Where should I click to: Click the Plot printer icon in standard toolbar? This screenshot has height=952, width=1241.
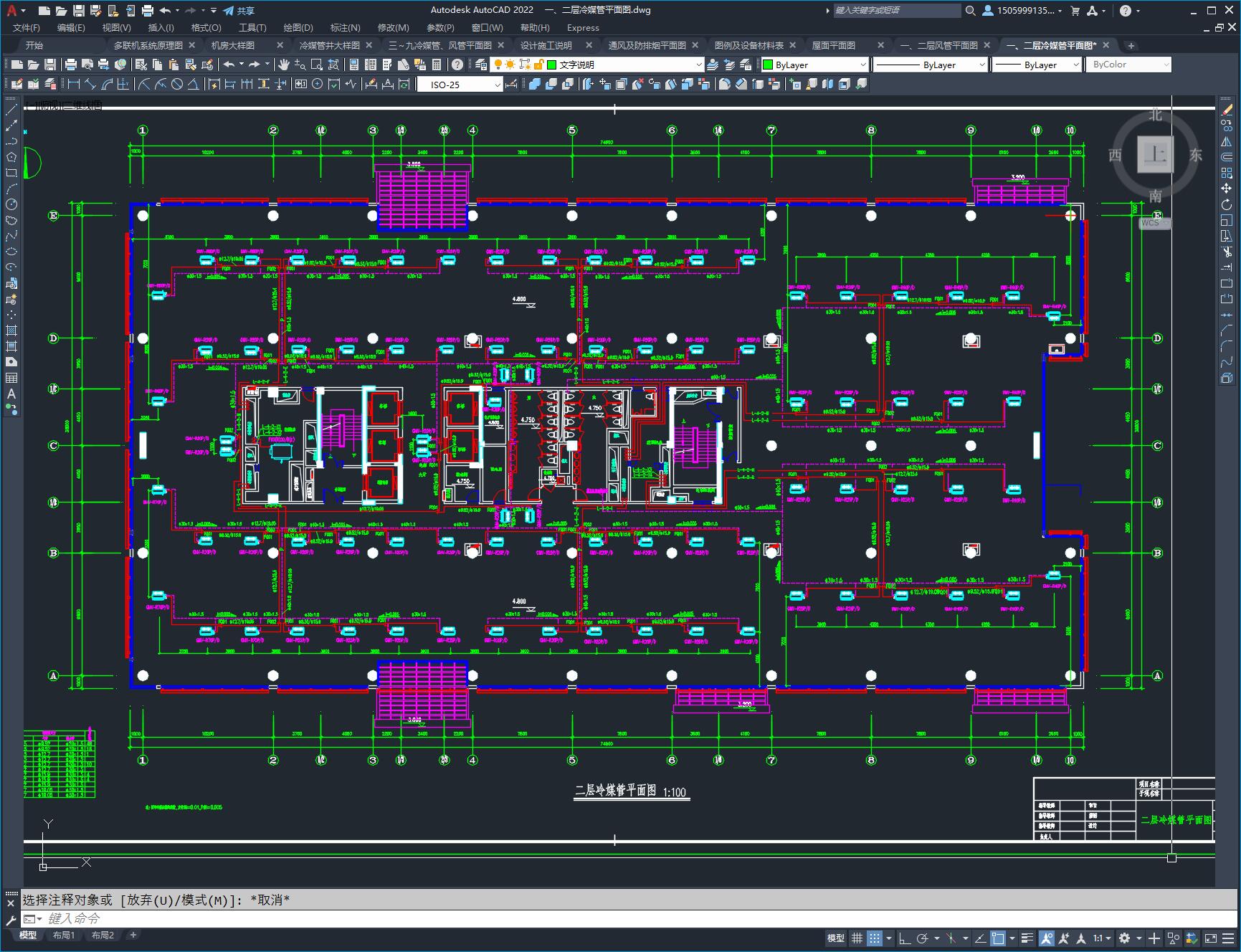tap(71, 65)
